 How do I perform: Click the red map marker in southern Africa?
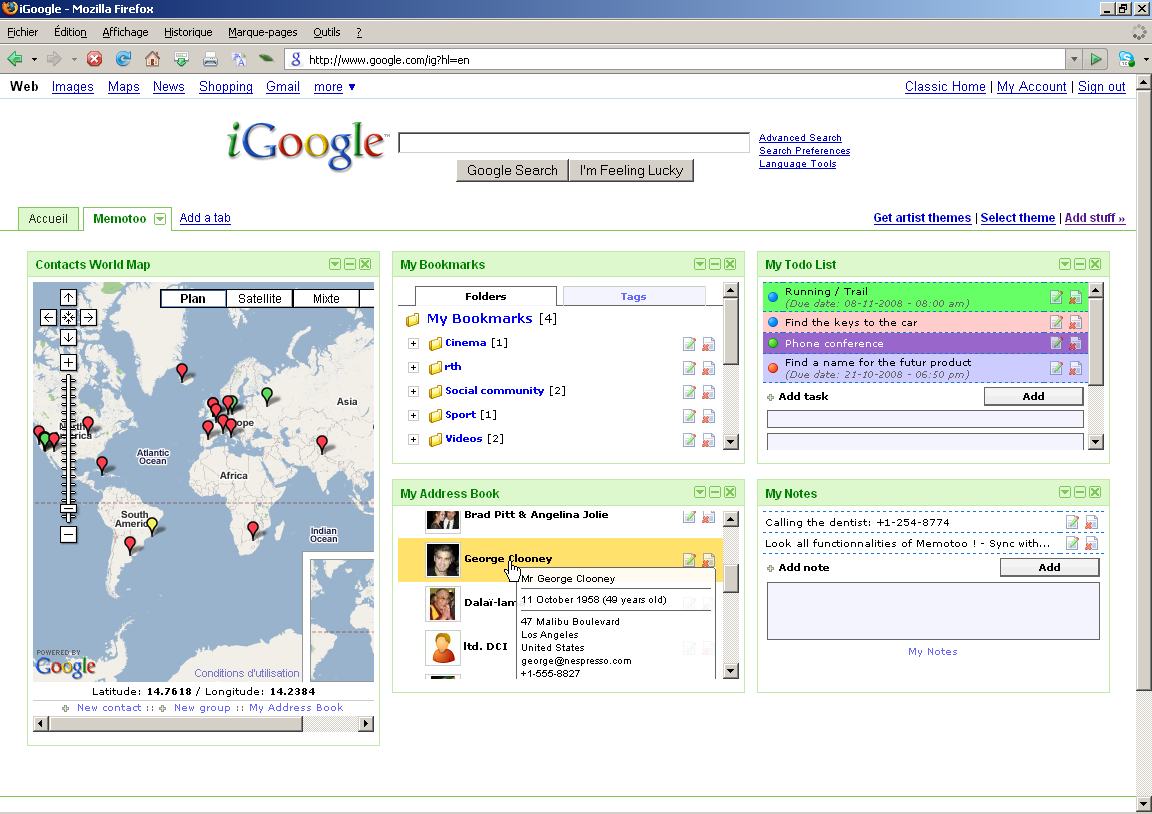(253, 530)
